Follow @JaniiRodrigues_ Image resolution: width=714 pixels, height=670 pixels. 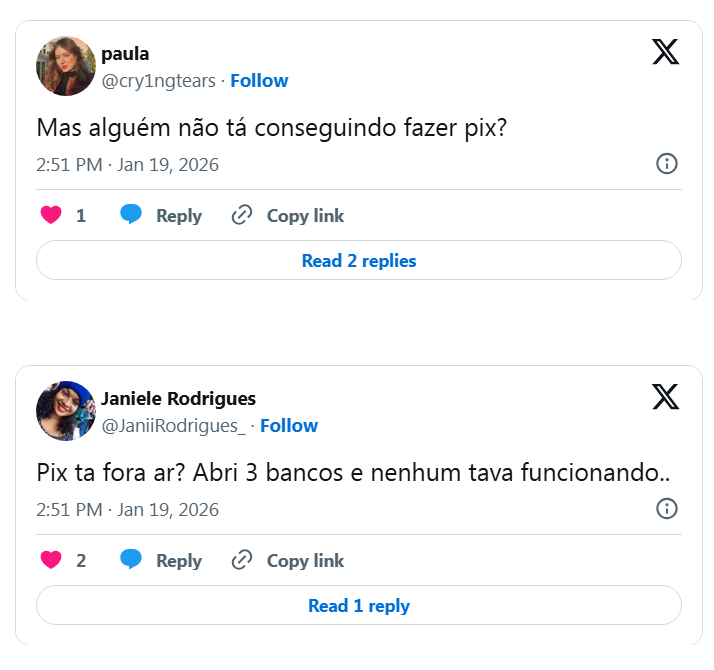point(289,426)
